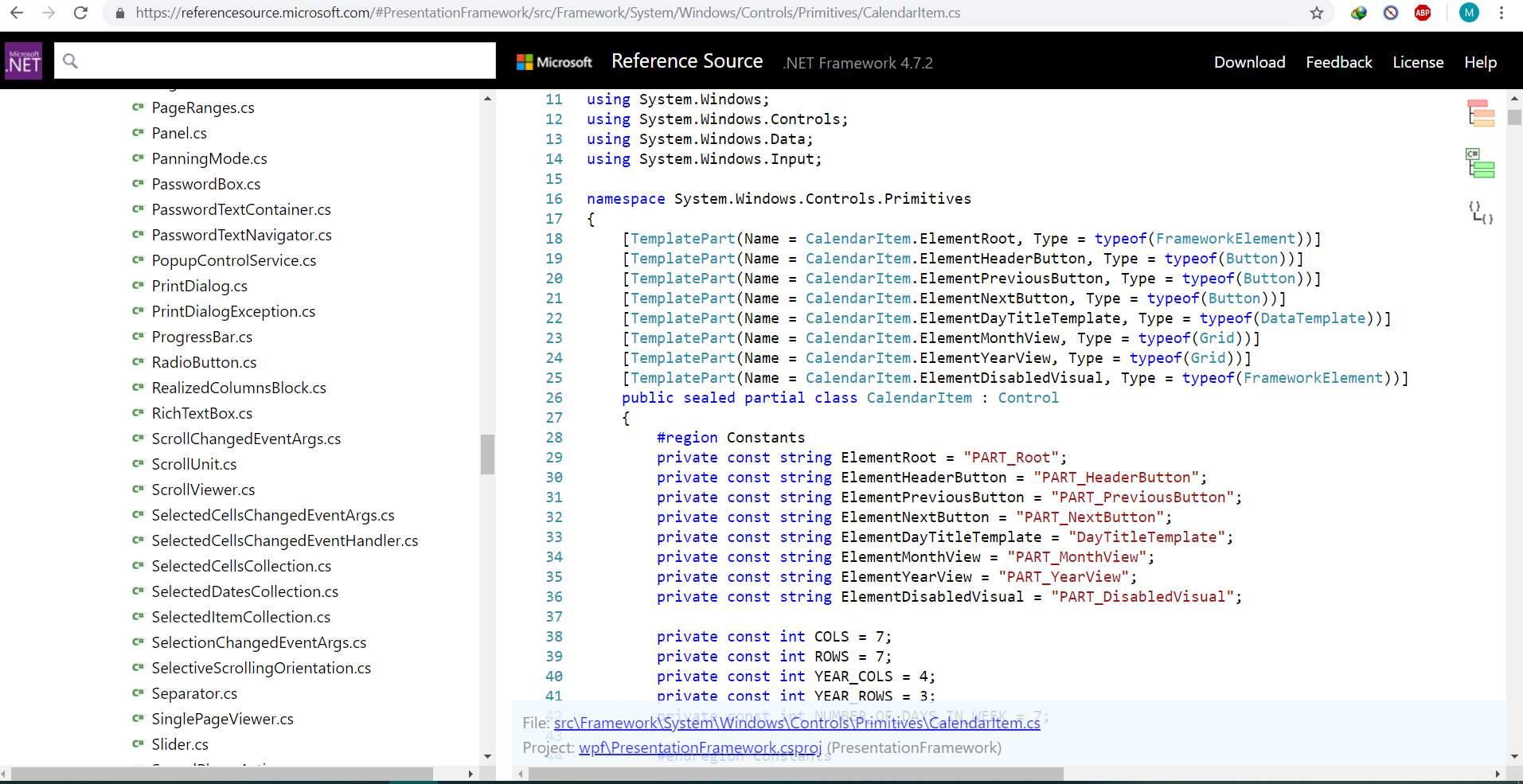Open ScrollChangedEventArgs.cs in file tree
Image resolution: width=1523 pixels, height=784 pixels.
tap(246, 439)
